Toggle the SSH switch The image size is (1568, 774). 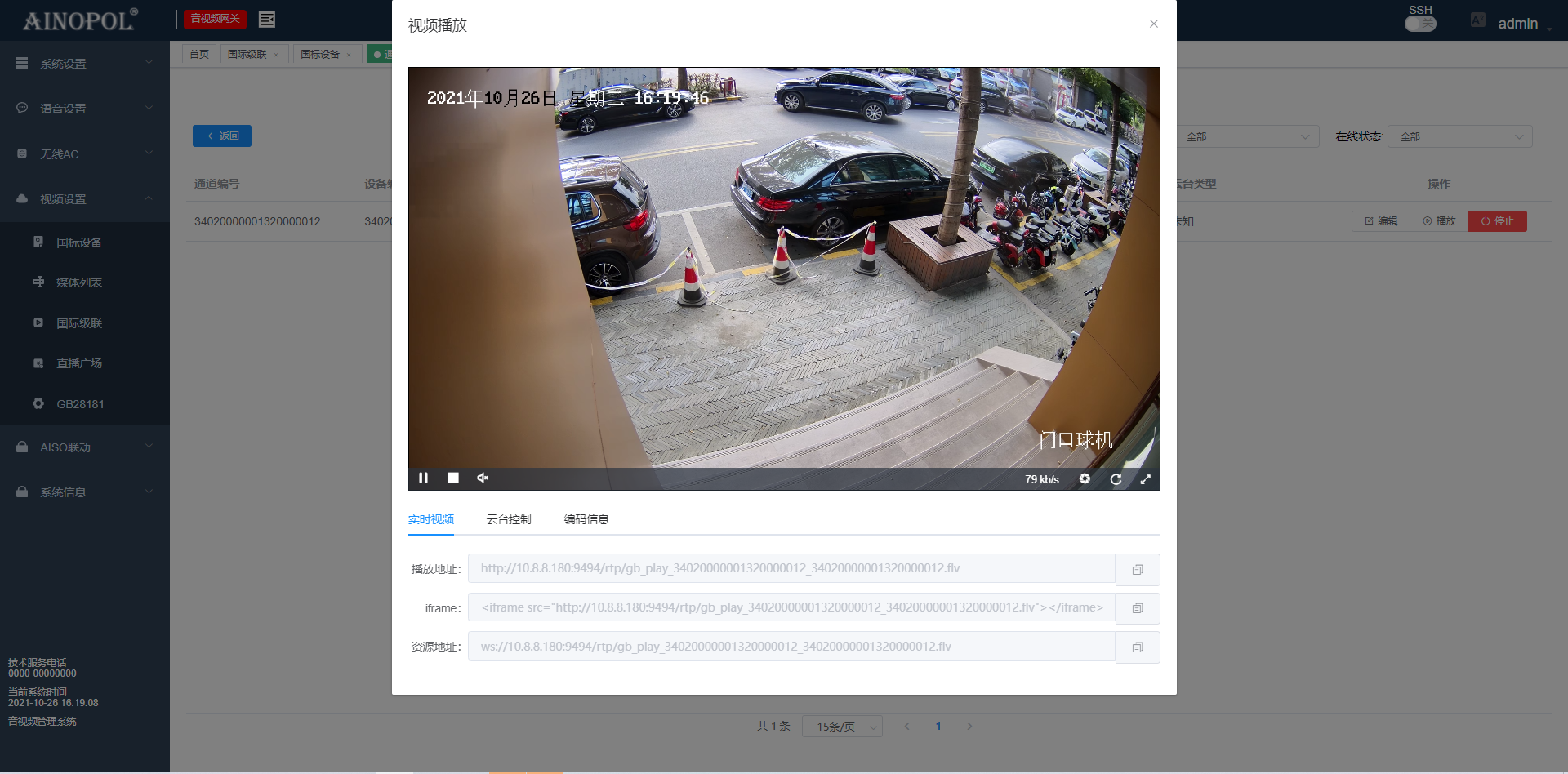(x=1420, y=24)
